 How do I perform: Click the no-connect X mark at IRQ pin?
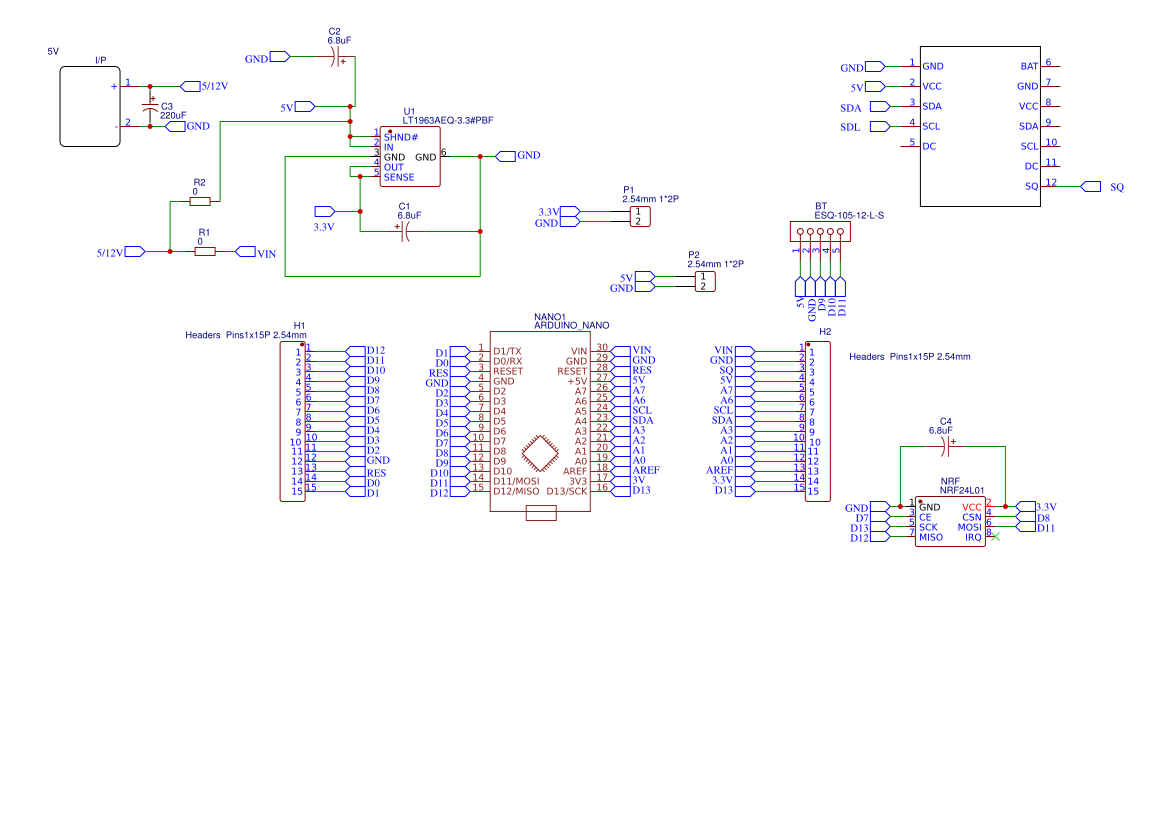click(995, 537)
